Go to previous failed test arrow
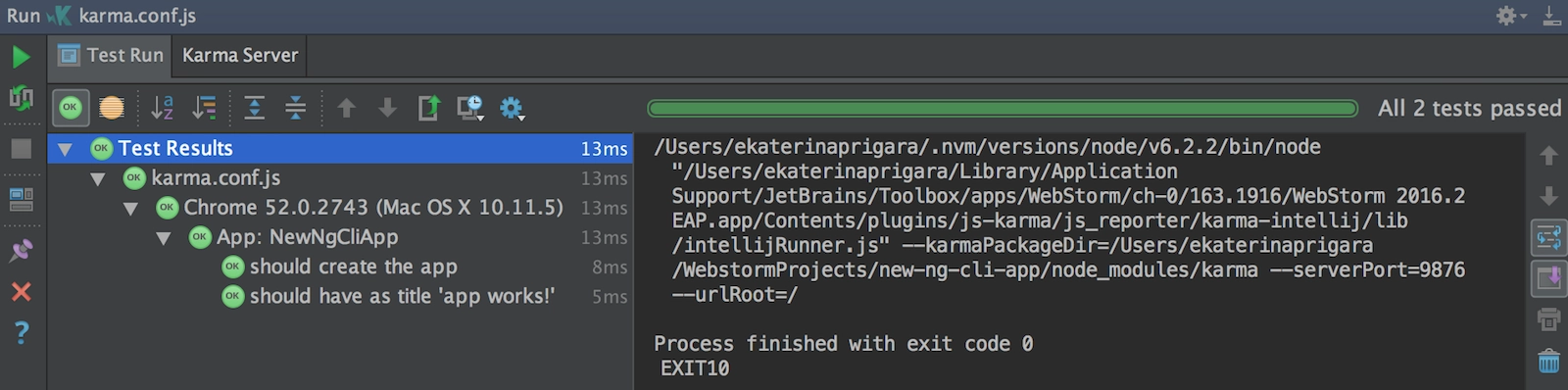This screenshot has width=1568, height=390. coord(346,108)
